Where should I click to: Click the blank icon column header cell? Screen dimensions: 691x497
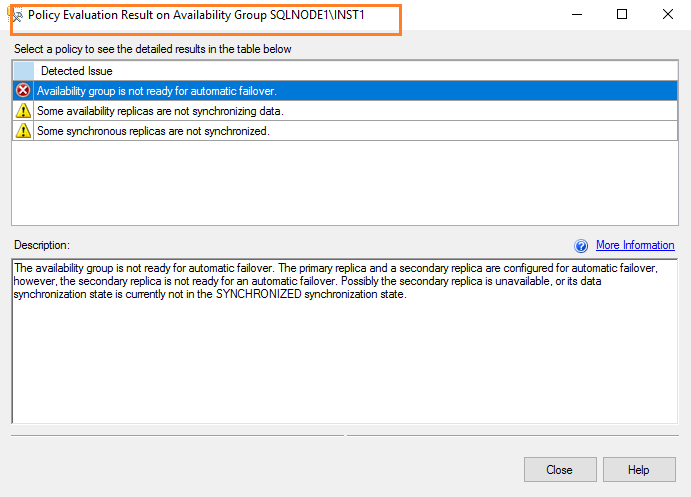[x=23, y=71]
